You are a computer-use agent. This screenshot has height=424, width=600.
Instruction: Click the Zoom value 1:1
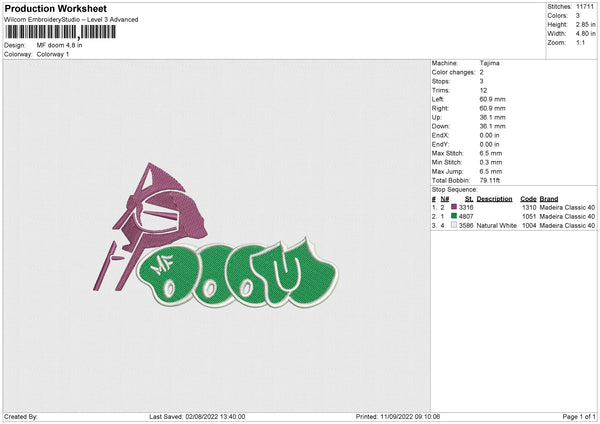point(580,43)
